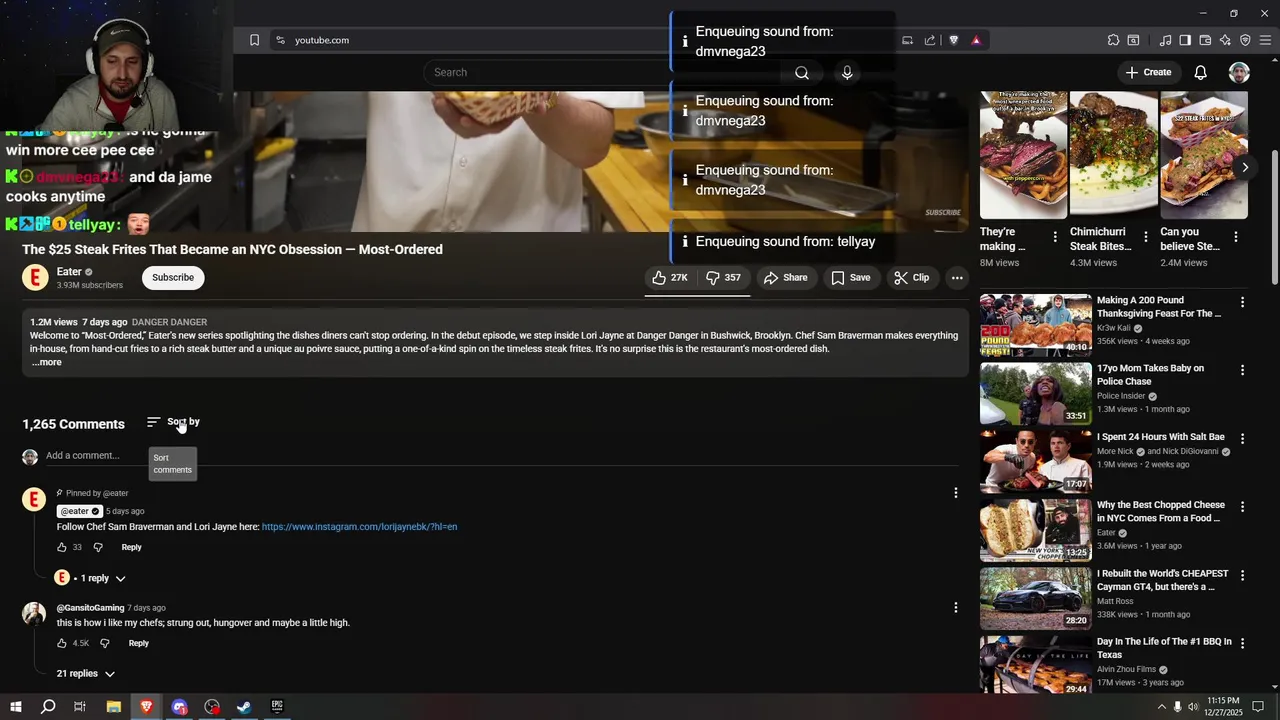Open options for #1 BBQ In Texas video

[x=1243, y=644]
